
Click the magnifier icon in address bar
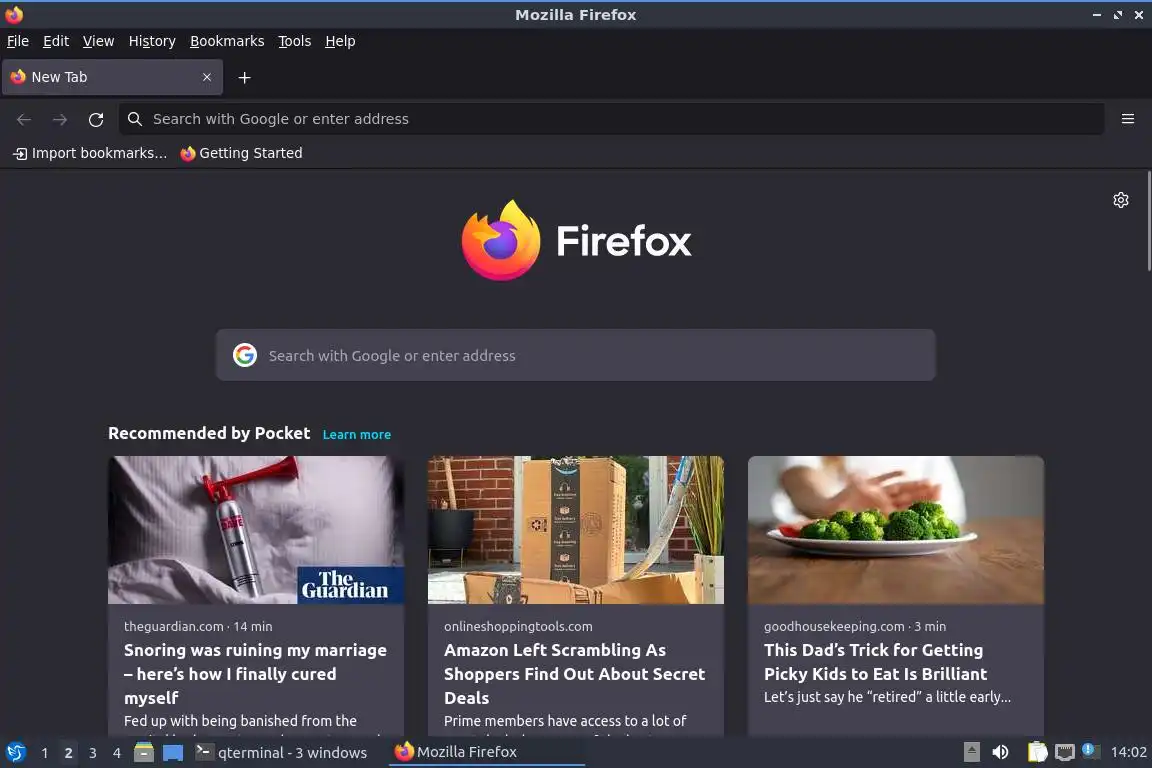pos(134,119)
